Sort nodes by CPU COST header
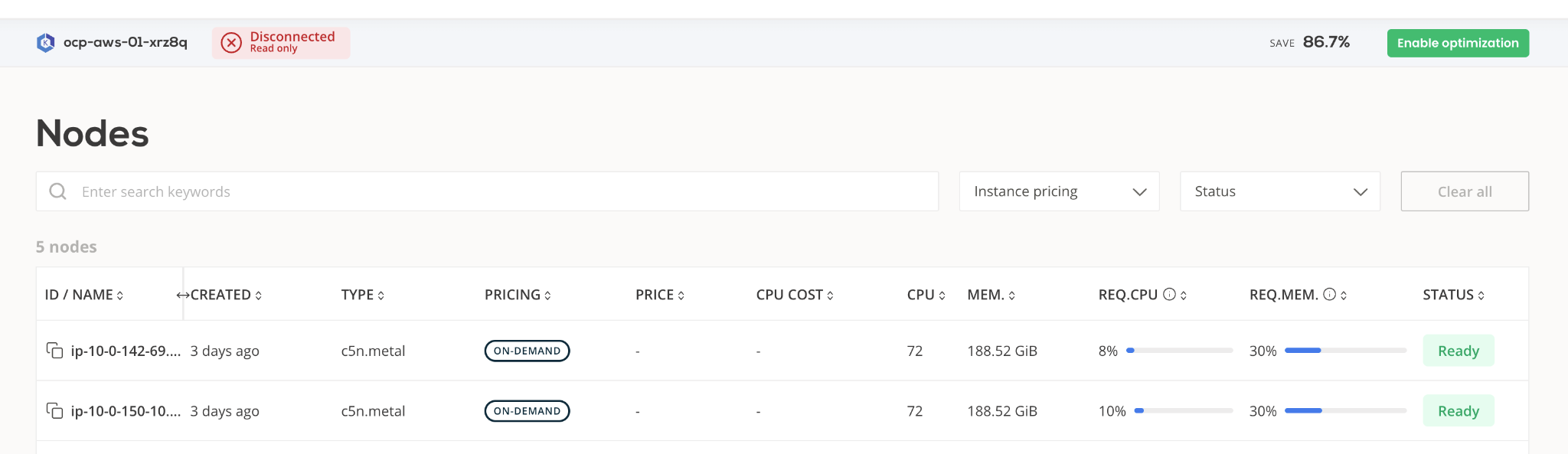Image resolution: width=1568 pixels, height=454 pixels. pos(794,295)
